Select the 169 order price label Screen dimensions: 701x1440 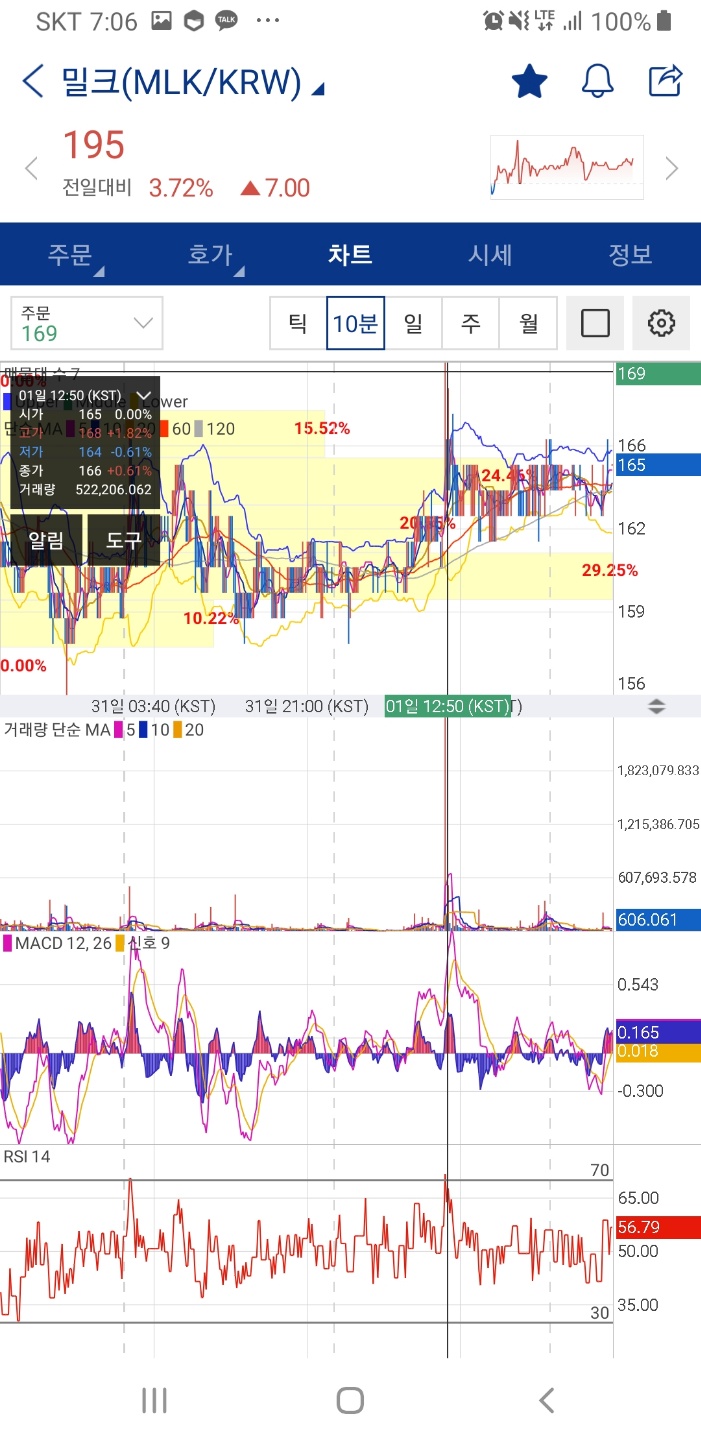click(x=659, y=374)
